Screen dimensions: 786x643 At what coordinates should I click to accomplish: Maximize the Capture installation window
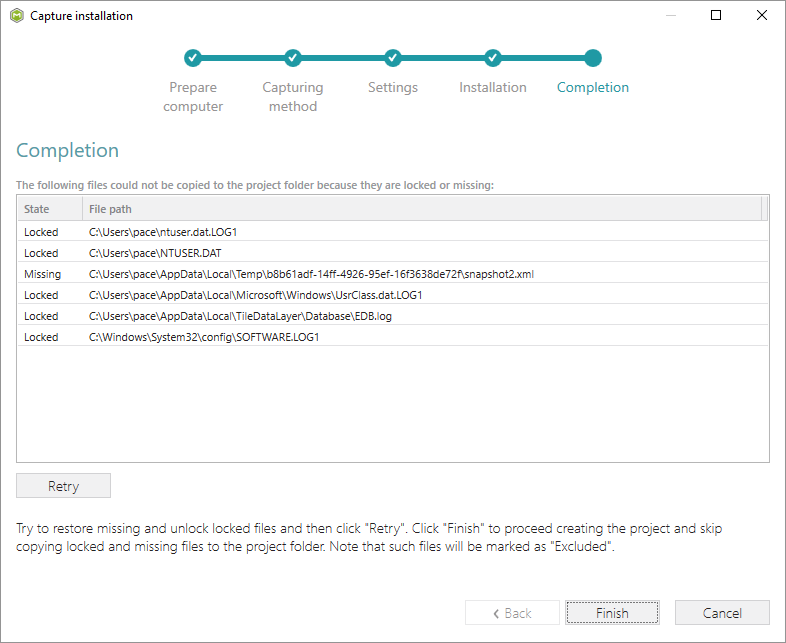click(x=716, y=16)
